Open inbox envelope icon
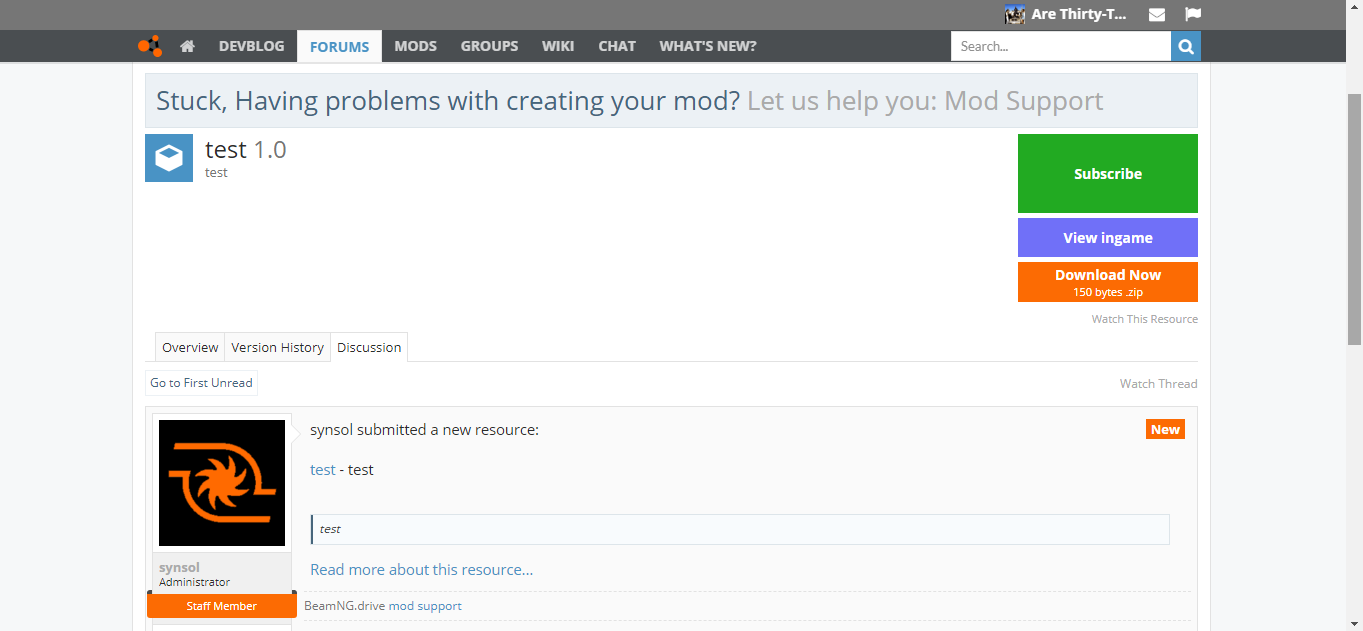The image size is (1363, 631). tap(1156, 14)
